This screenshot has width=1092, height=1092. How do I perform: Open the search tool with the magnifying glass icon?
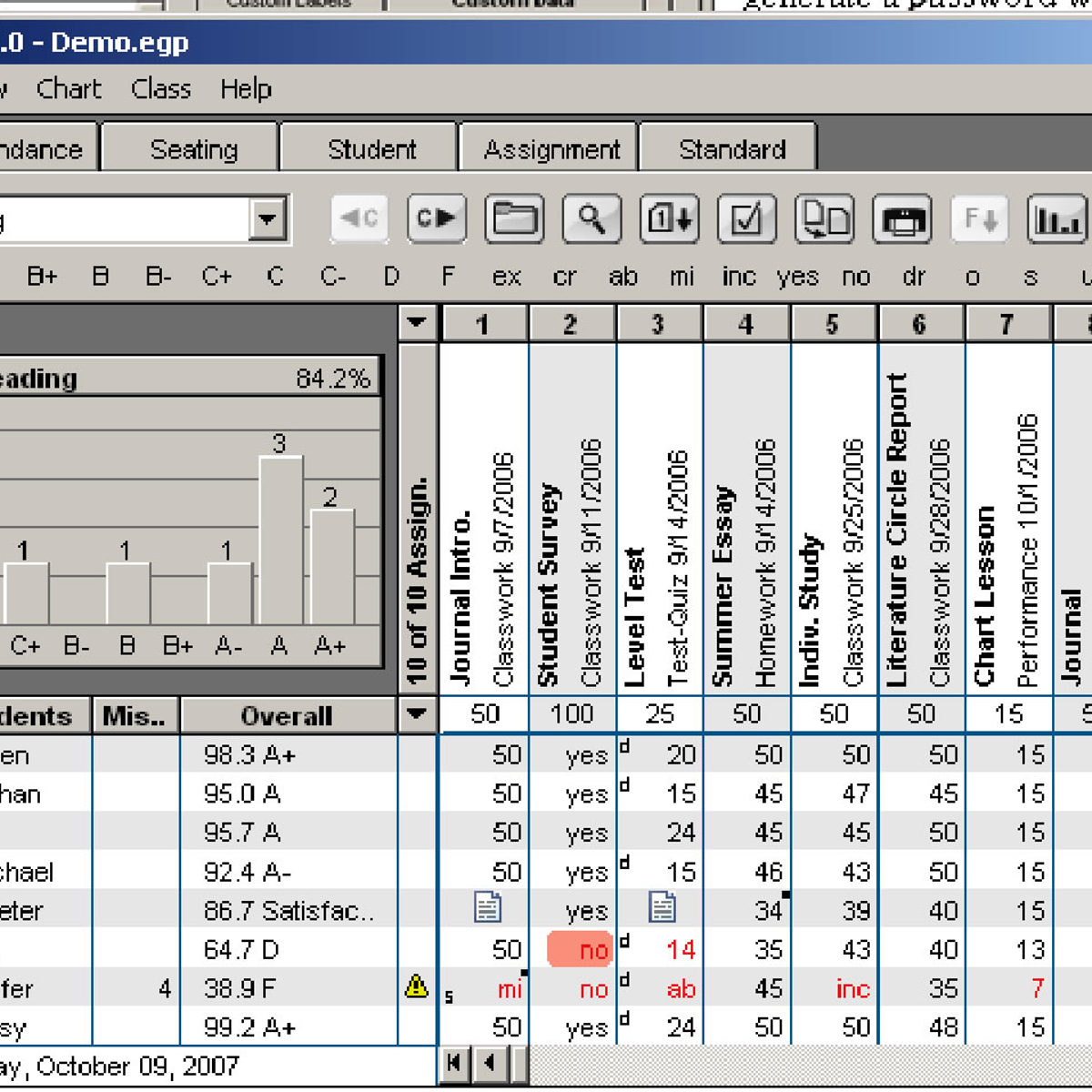(x=591, y=218)
